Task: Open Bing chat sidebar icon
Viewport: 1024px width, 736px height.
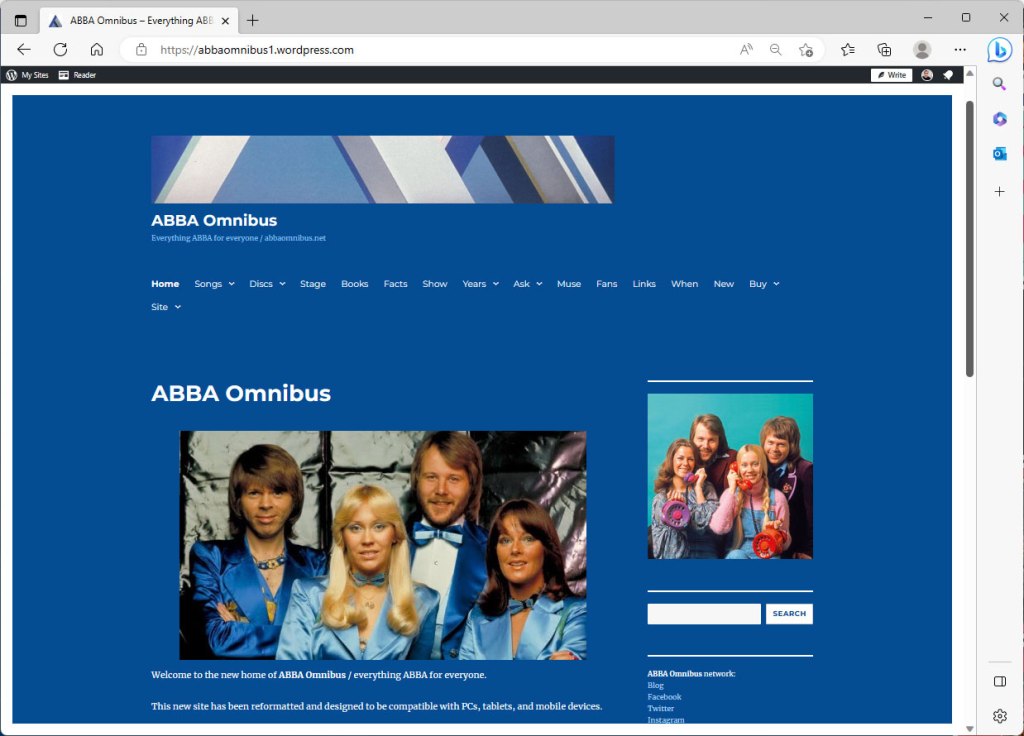Action: click(999, 49)
